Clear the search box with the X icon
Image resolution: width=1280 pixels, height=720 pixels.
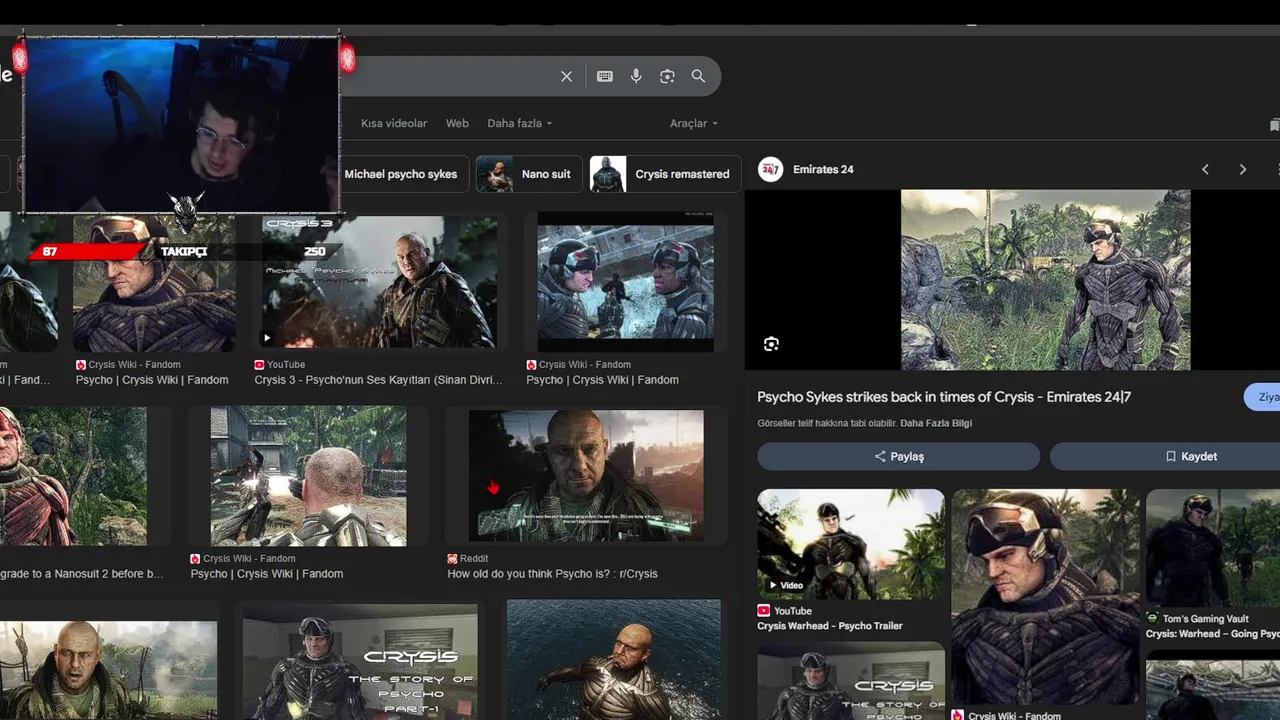tap(566, 76)
